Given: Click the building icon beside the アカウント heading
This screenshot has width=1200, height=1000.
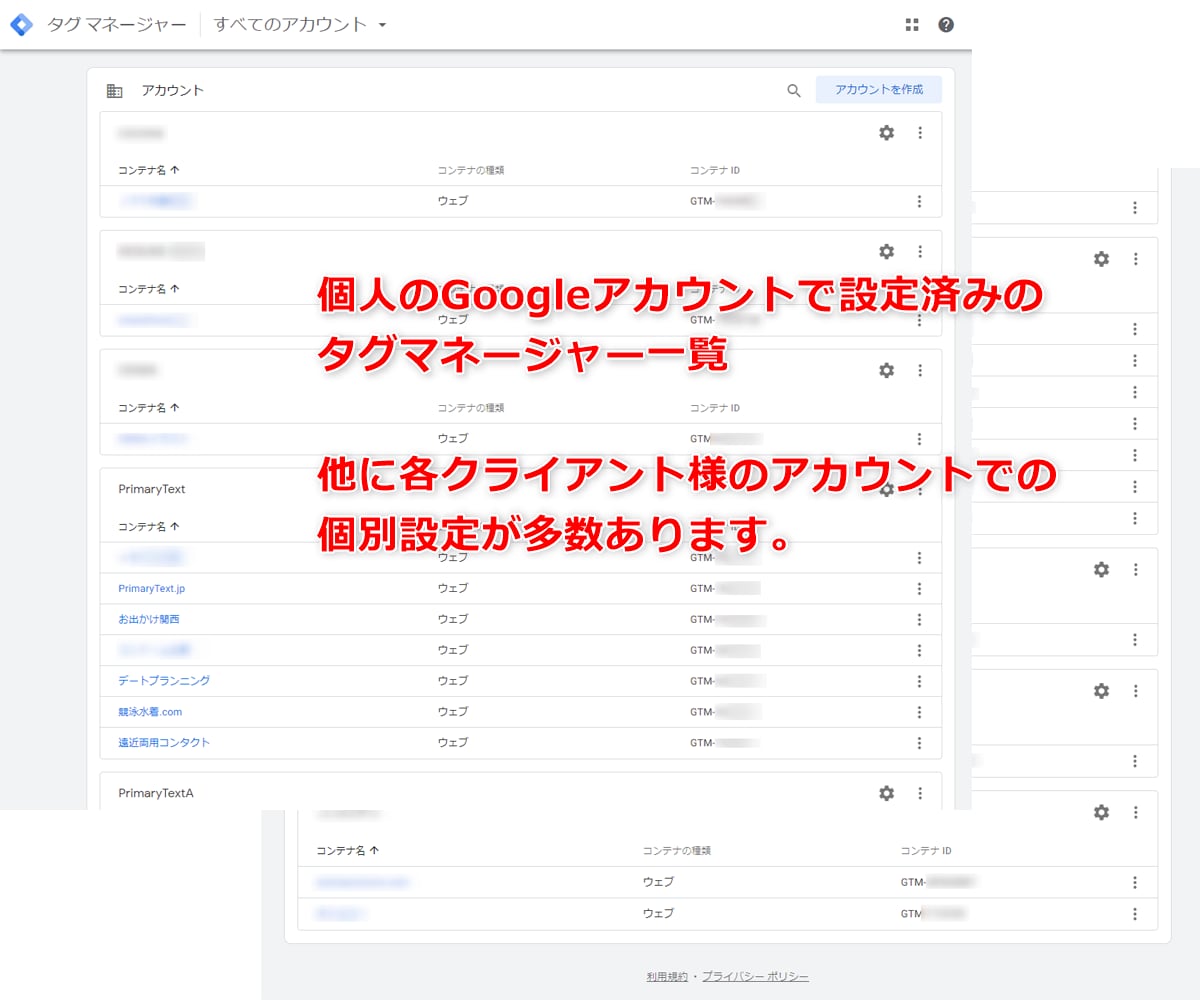Looking at the screenshot, I should coord(115,90).
